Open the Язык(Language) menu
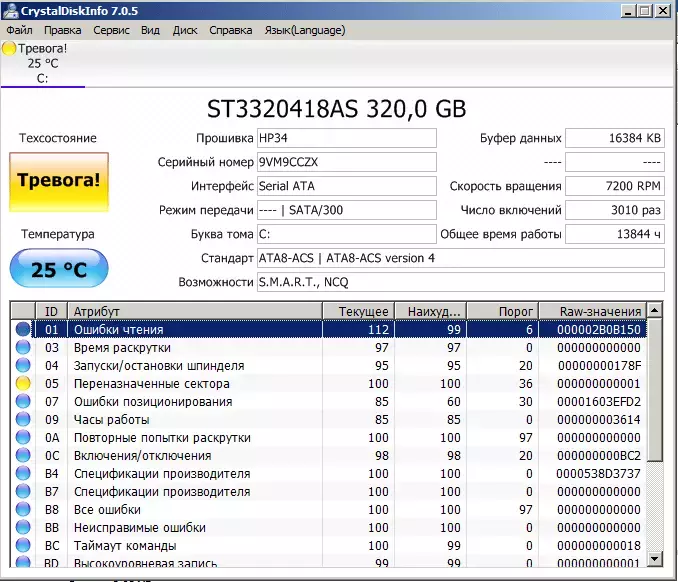The height and width of the screenshot is (582, 678). pos(305,30)
